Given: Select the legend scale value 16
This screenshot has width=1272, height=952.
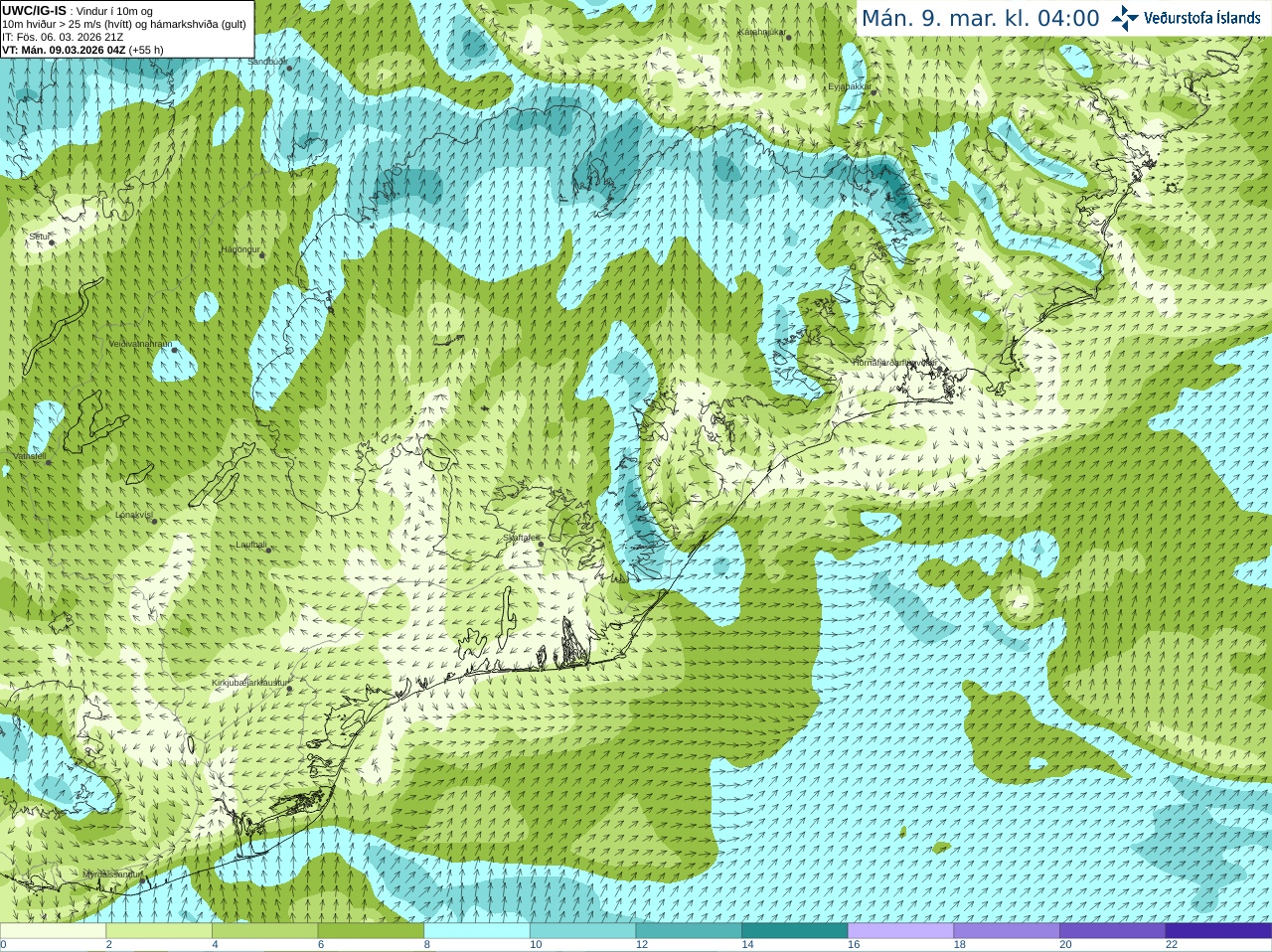Looking at the screenshot, I should point(854,945).
